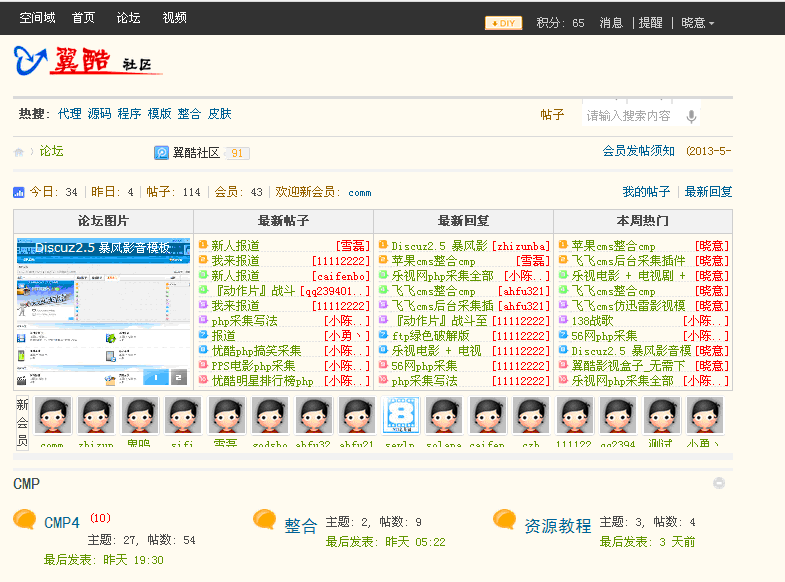Image resolution: width=785 pixels, height=582 pixels.
Task: Click avatar of new member 测试
Action: click(x=662, y=415)
